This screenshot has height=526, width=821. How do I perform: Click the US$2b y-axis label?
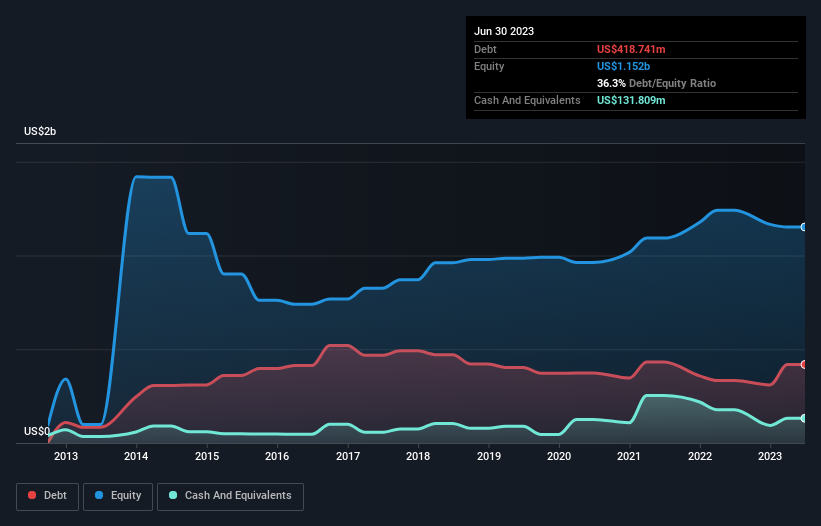[40, 131]
